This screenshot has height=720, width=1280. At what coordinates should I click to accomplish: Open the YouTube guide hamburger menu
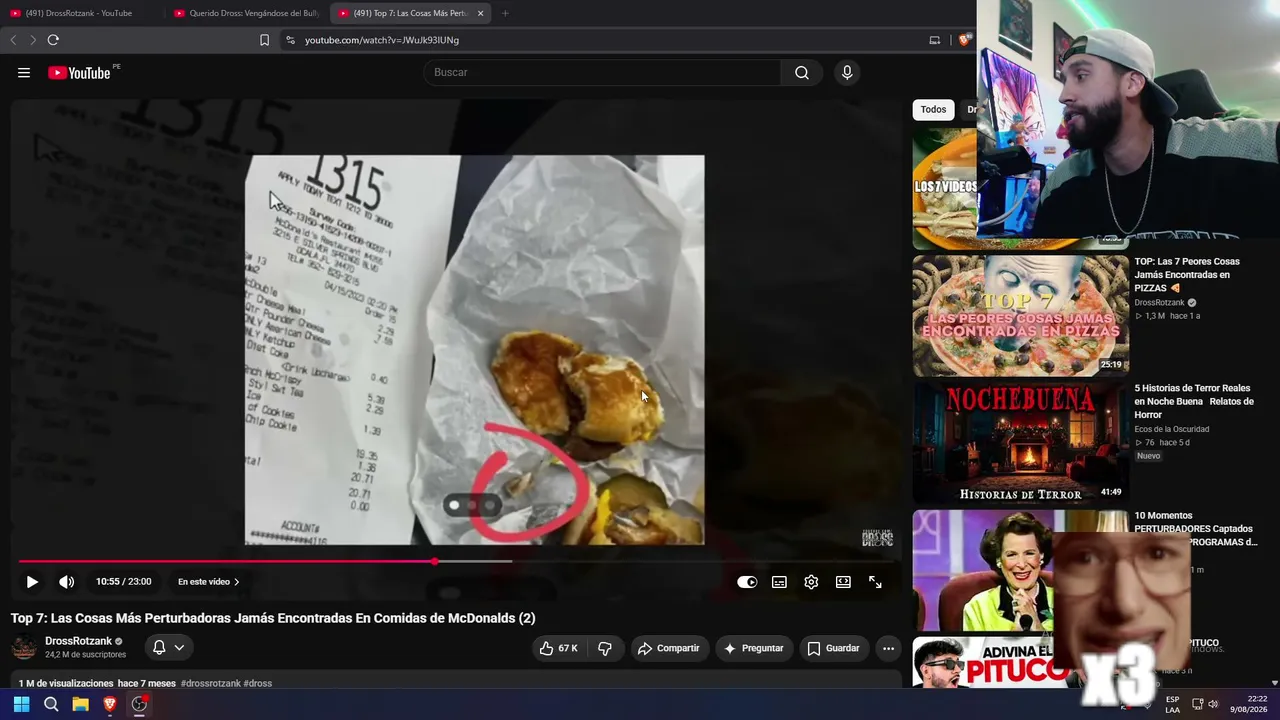[24, 73]
